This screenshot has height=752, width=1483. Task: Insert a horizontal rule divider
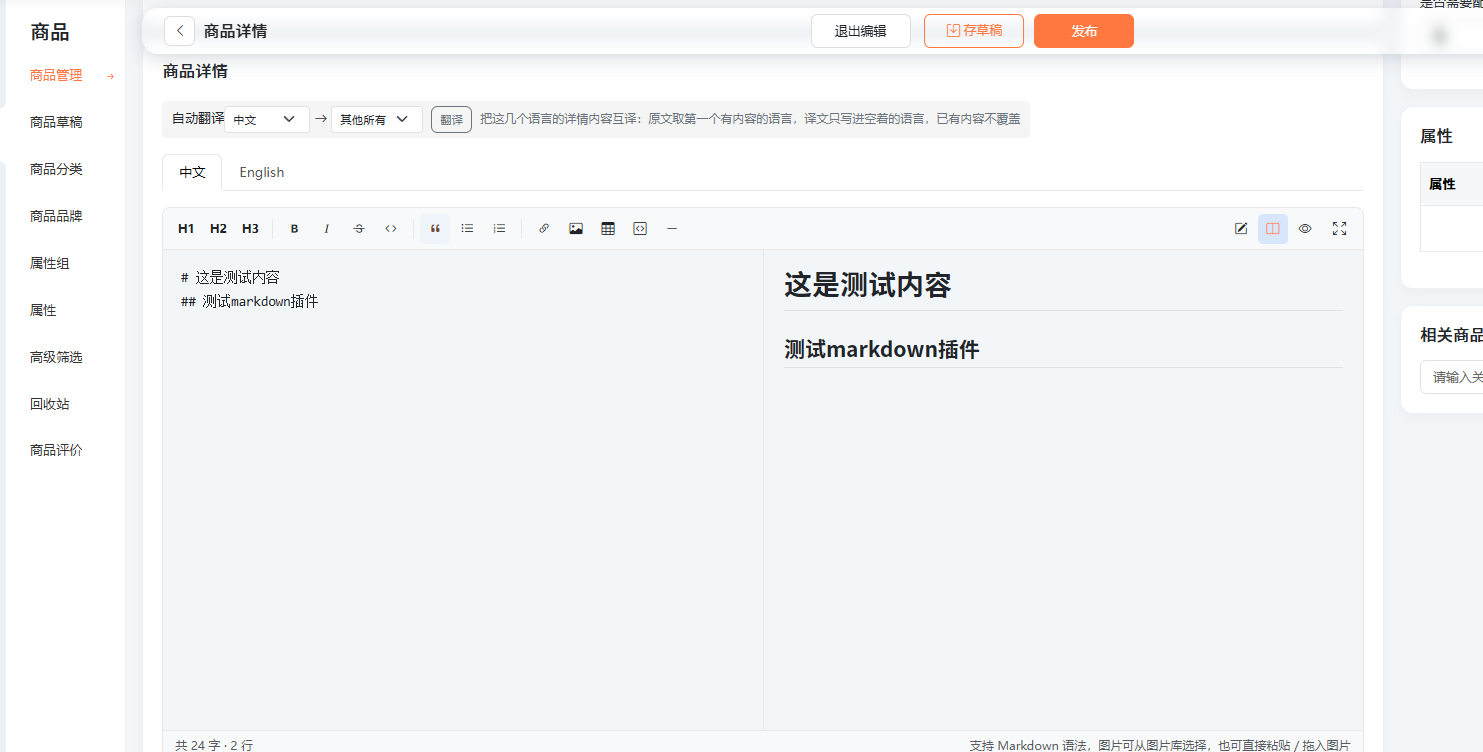point(672,229)
